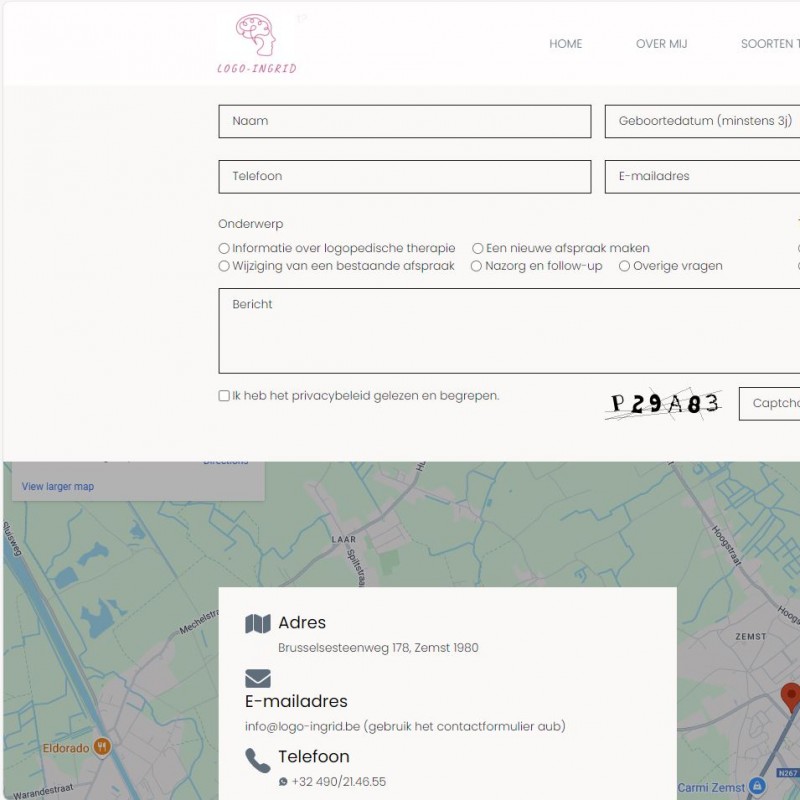This screenshot has width=800, height=800.
Task: Click the Eldorado restaurant marker on the map
Action: coord(102,747)
